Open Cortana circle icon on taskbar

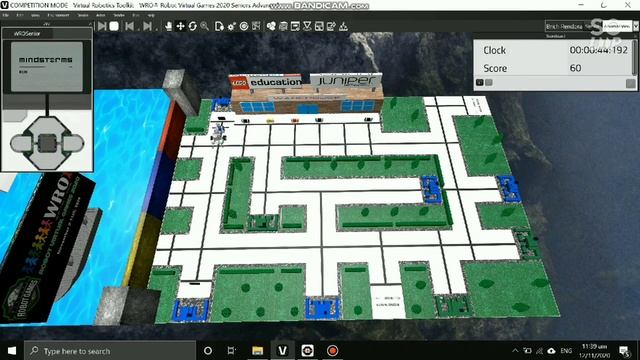click(208, 351)
